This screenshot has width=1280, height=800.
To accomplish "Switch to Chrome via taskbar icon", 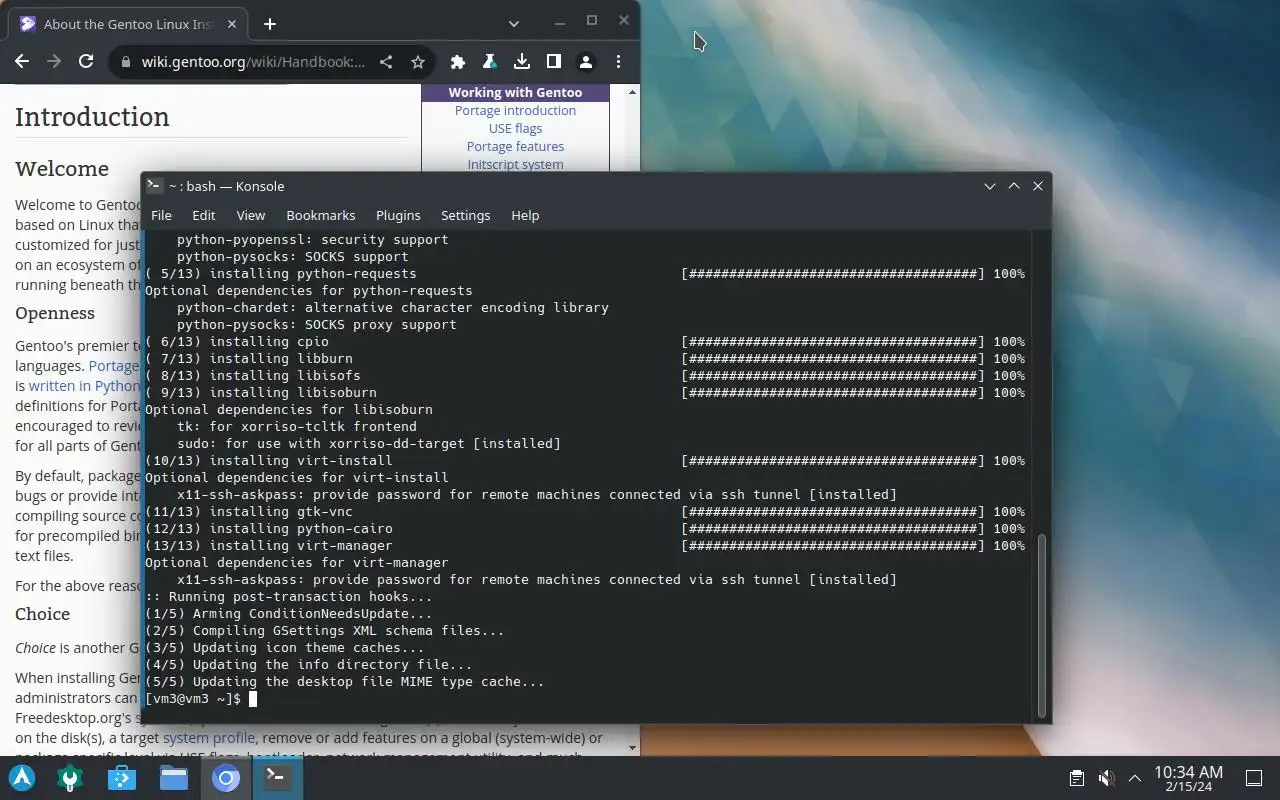I will [226, 778].
